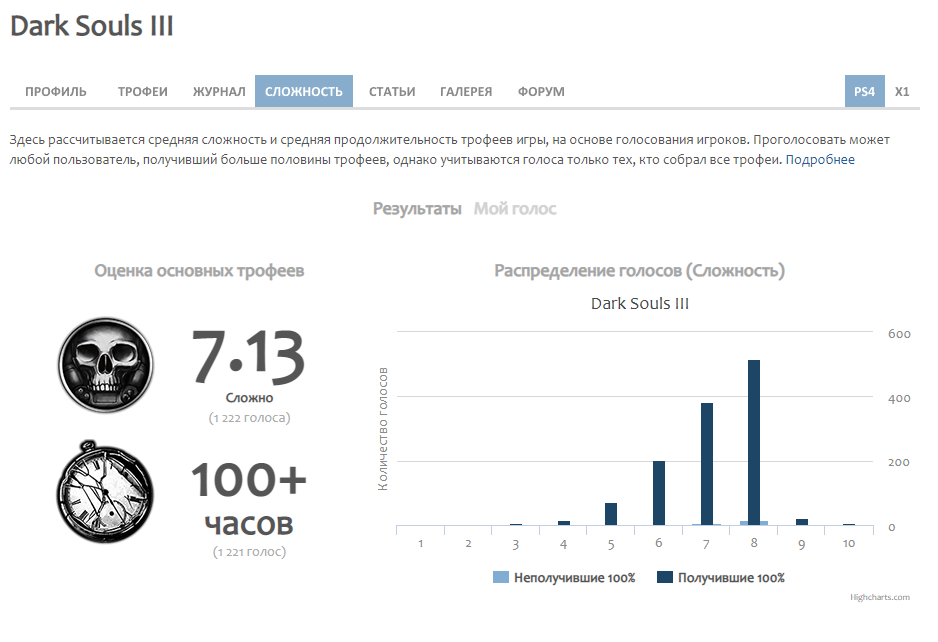Click the skull difficulty icon
This screenshot has width=938, height=642.
(106, 365)
